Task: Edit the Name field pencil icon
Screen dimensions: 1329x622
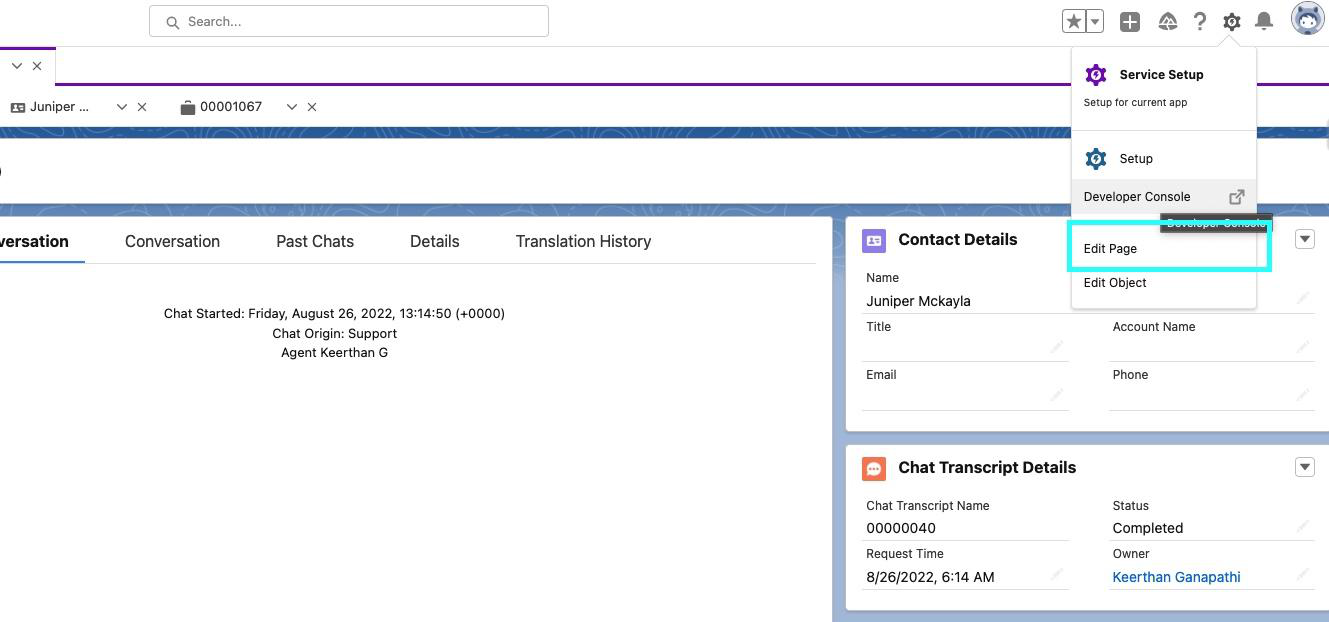Action: coord(1303,298)
